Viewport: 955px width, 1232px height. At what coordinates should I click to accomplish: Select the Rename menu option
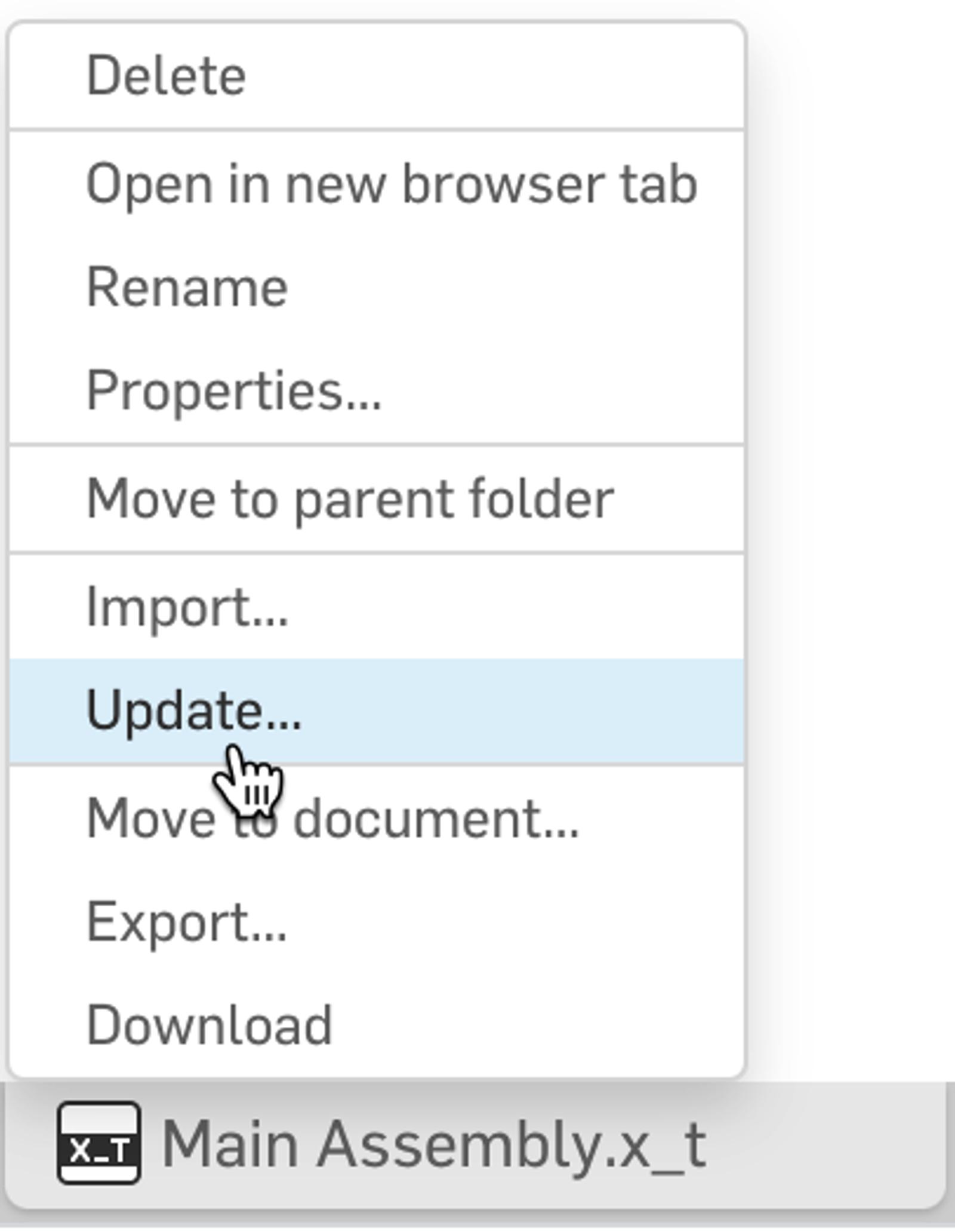tap(187, 288)
